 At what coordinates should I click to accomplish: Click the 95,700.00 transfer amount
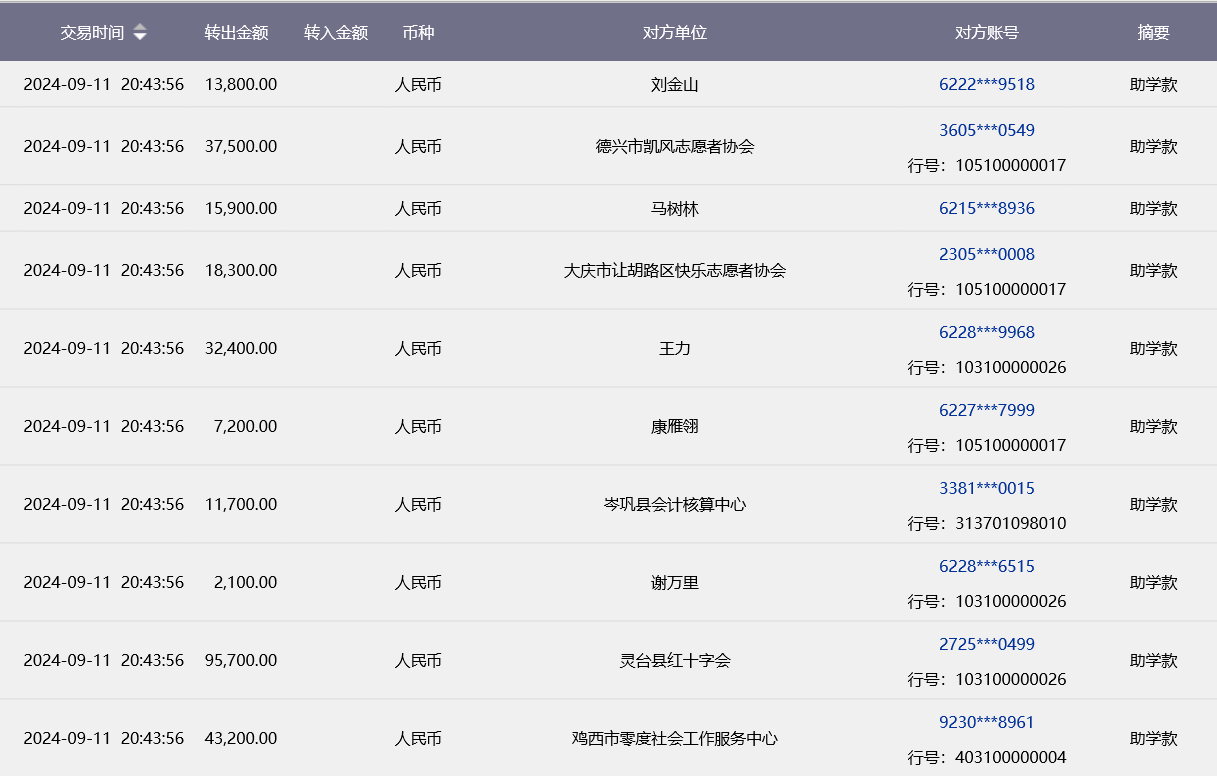240,661
